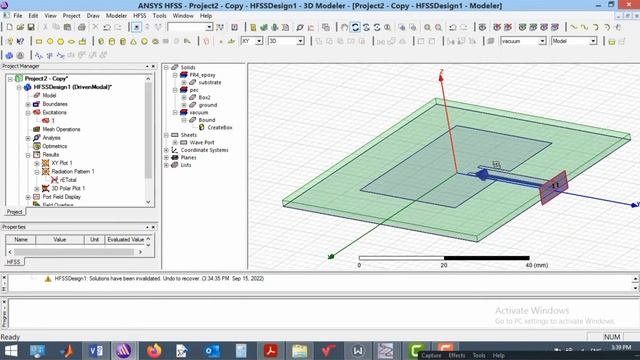This screenshot has width=640, height=360.
Task: Select the Draw Sphere tool
Action: [144, 41]
